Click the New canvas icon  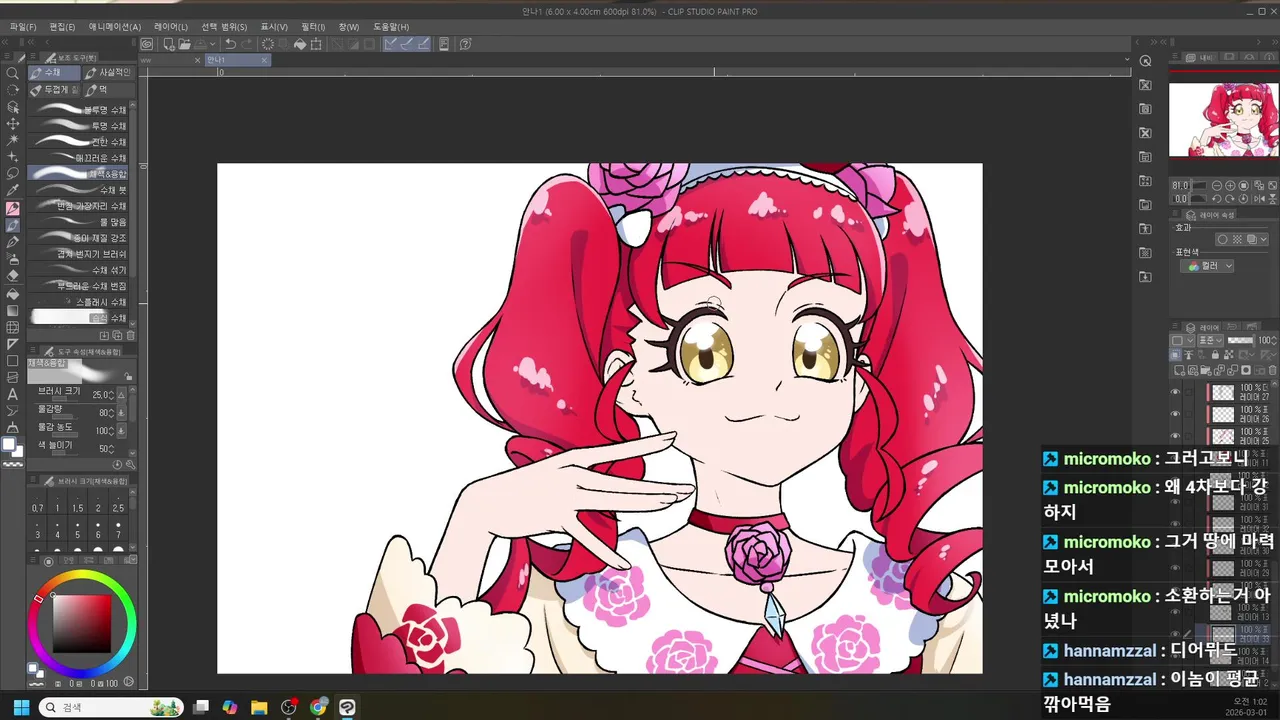tap(169, 44)
